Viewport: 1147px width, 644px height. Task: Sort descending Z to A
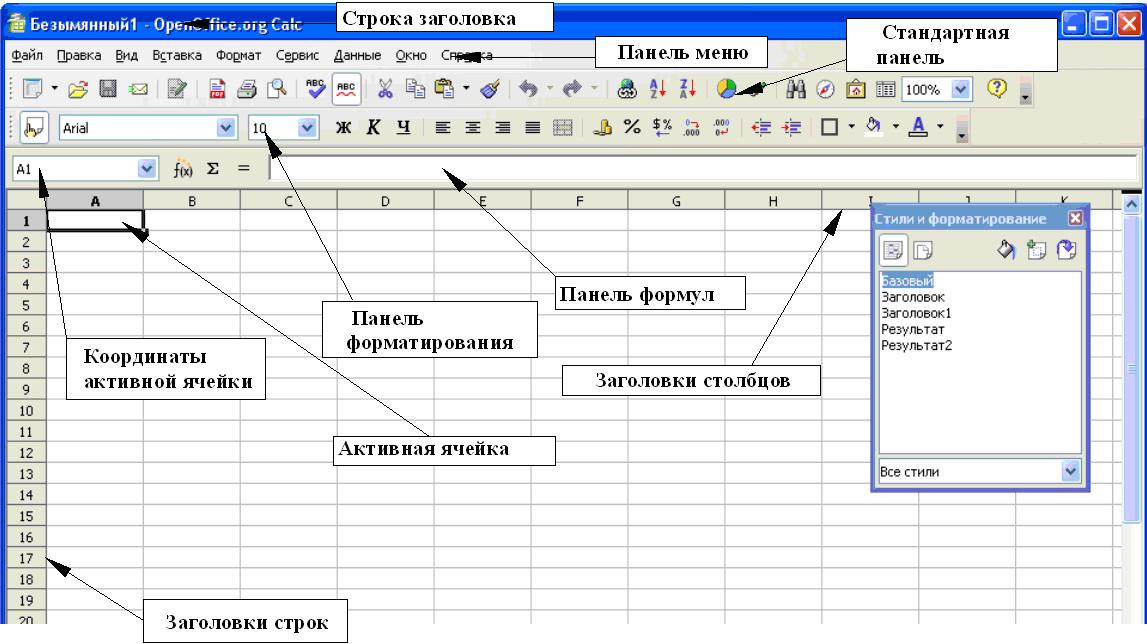pyautogui.click(x=688, y=89)
